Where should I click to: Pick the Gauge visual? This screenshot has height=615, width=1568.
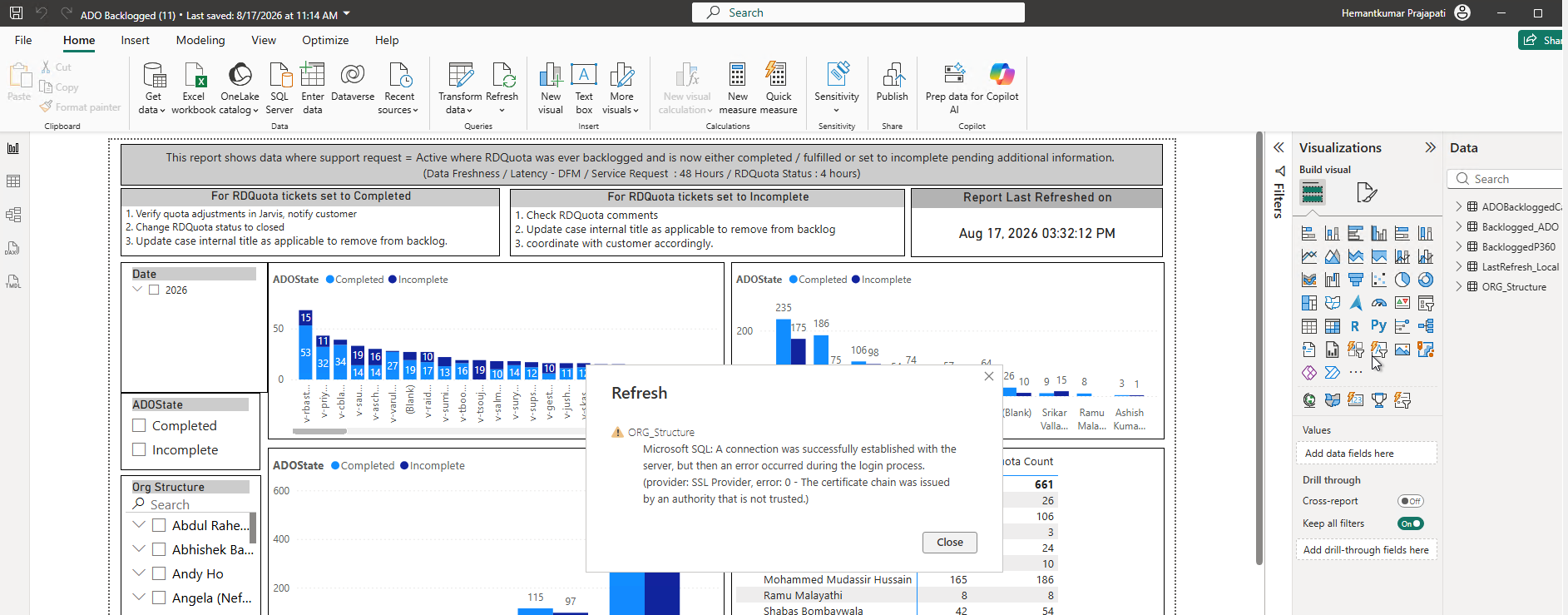[x=1379, y=303]
